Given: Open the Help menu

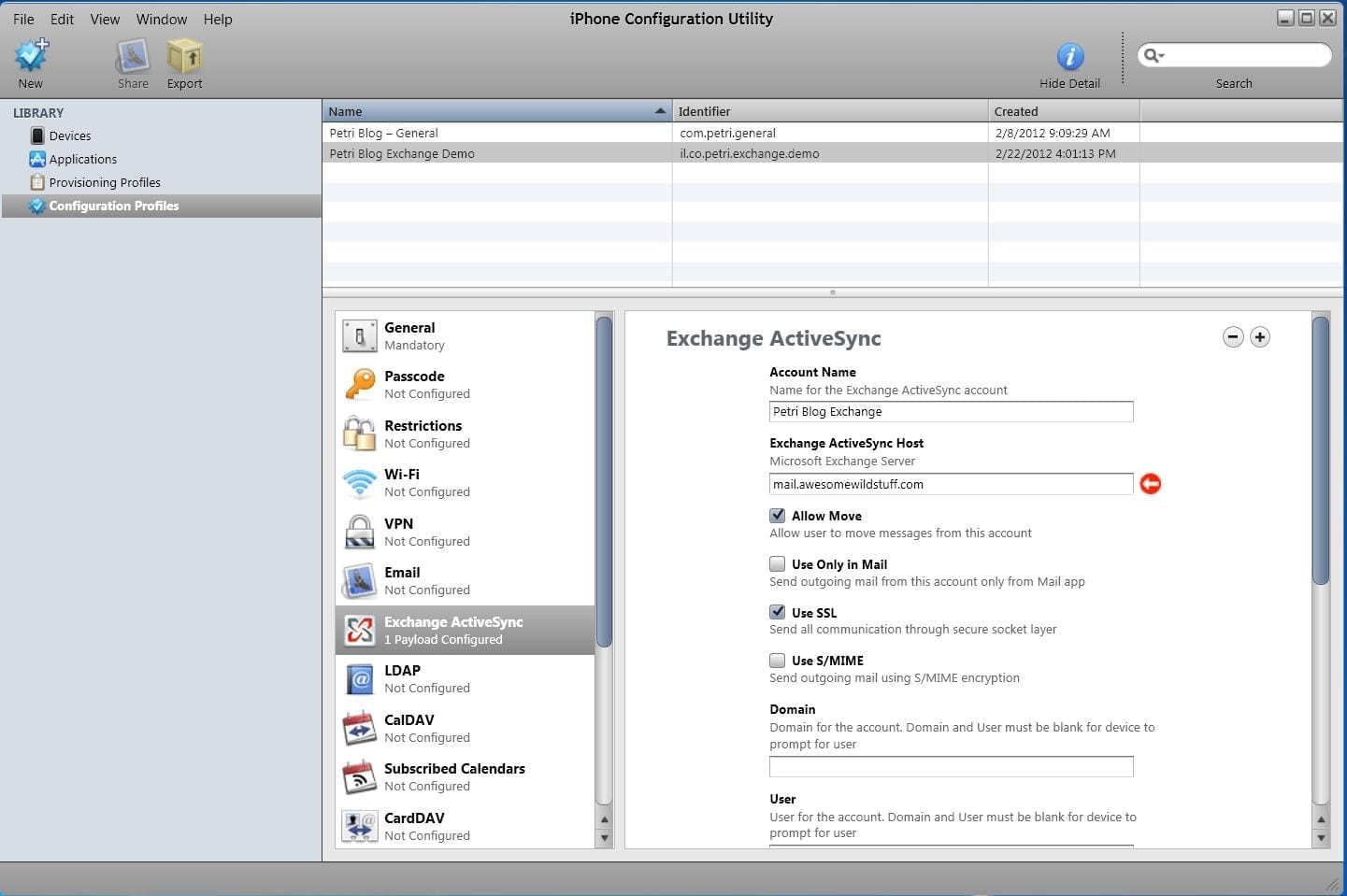Looking at the screenshot, I should pyautogui.click(x=218, y=19).
